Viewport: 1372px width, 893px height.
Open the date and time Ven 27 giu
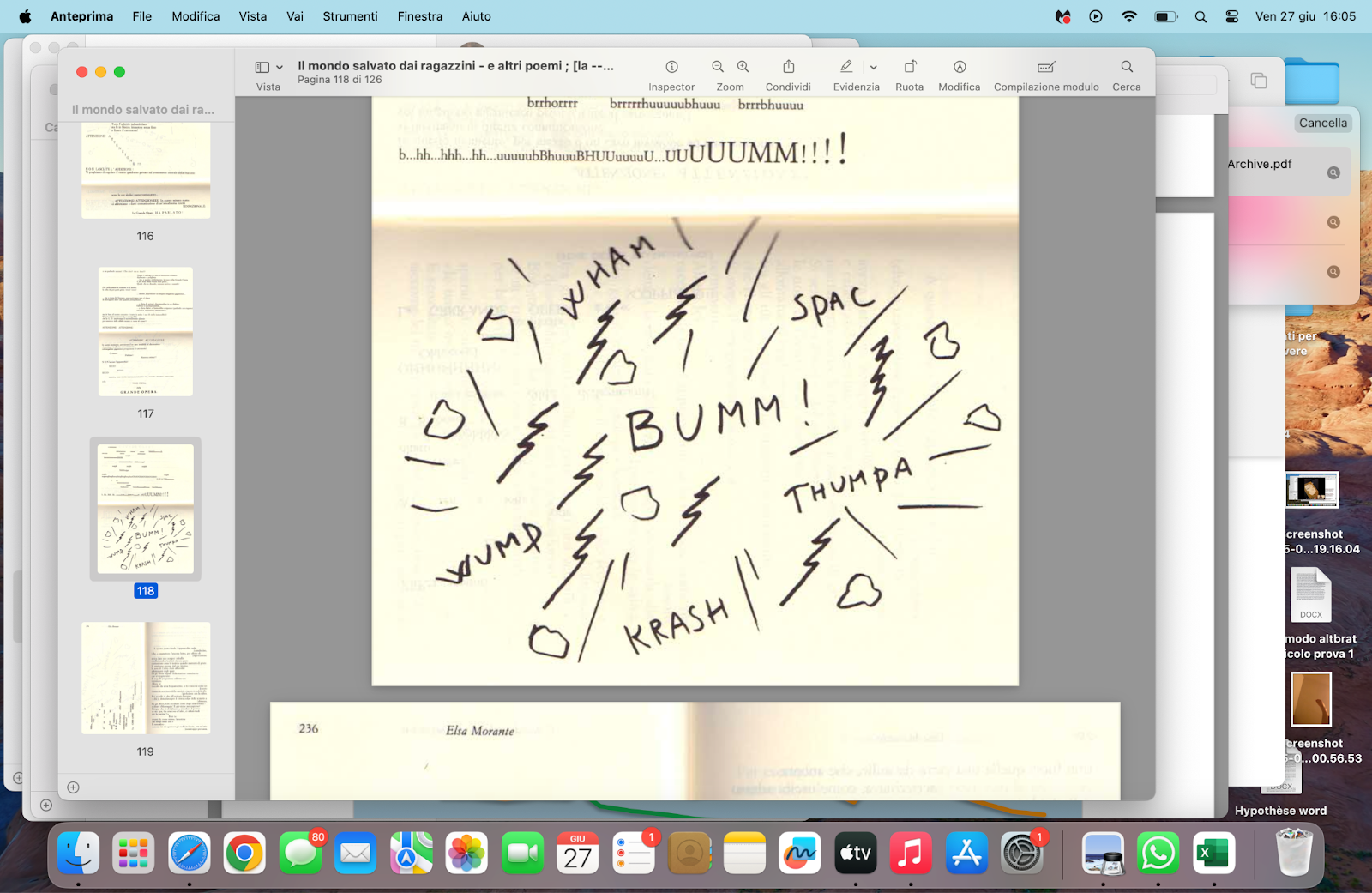[1305, 16]
